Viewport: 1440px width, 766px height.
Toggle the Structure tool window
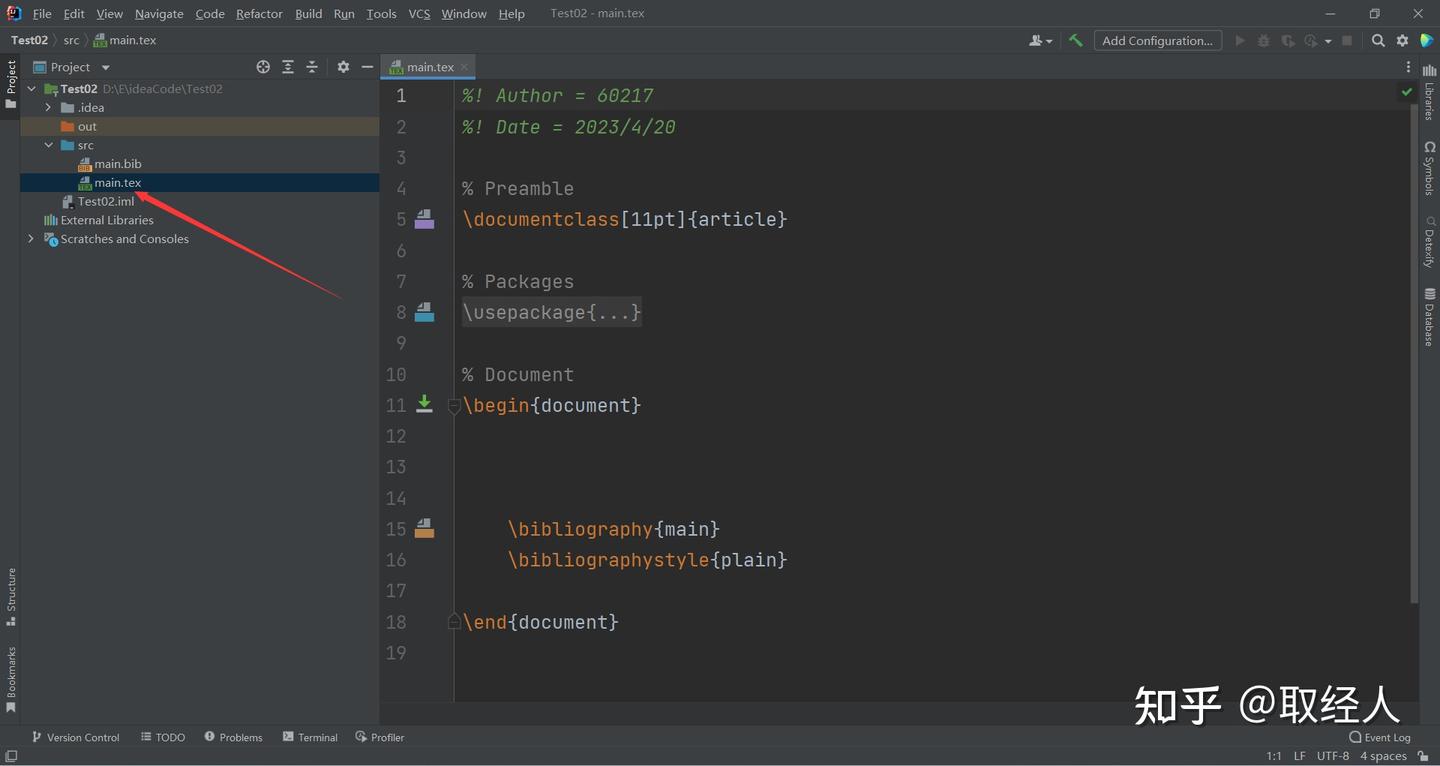[x=11, y=596]
